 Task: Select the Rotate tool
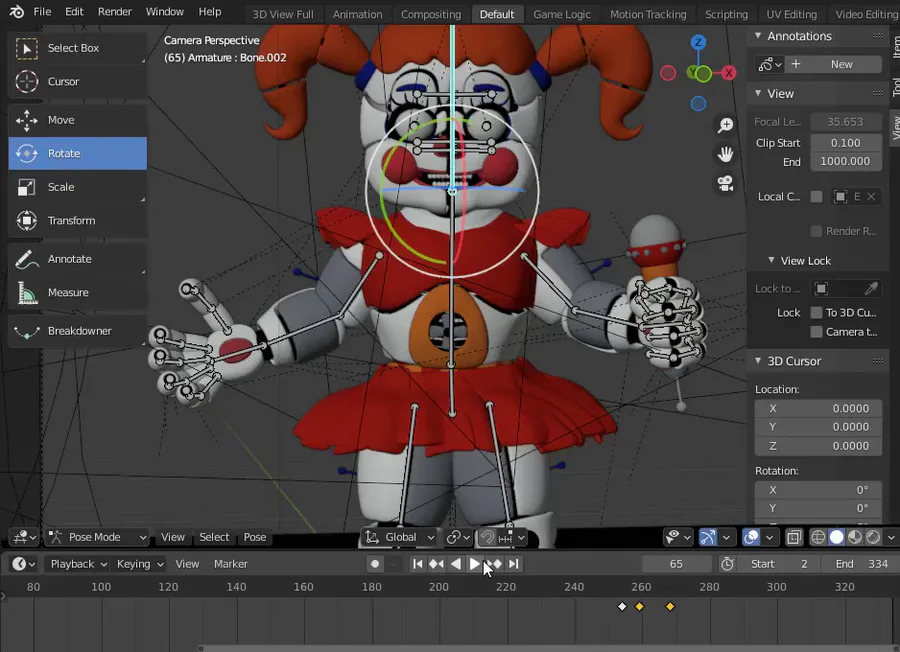point(77,153)
